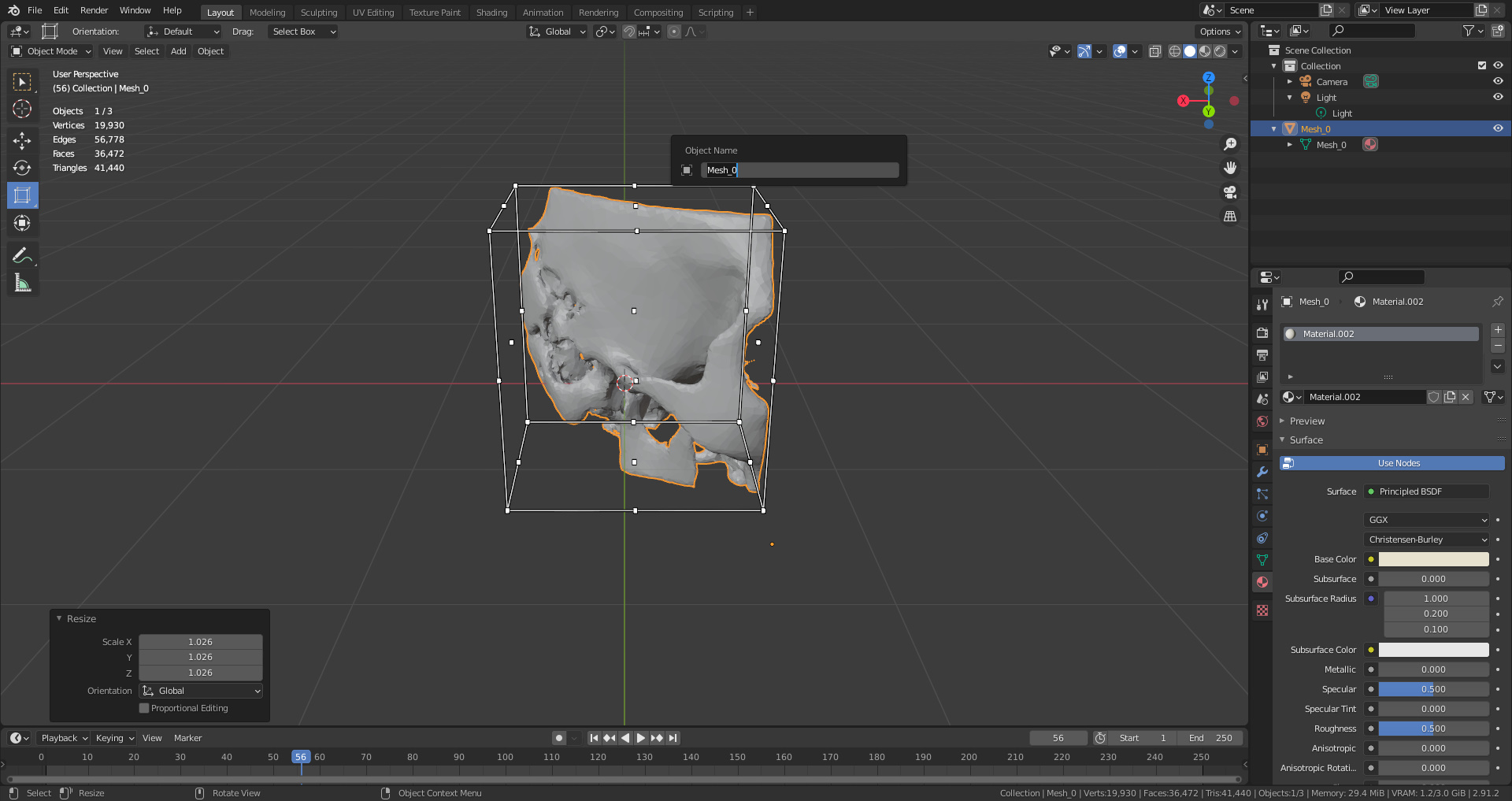Toggle orthographic grid view icon
The width and height of the screenshot is (1512, 801).
(1230, 217)
